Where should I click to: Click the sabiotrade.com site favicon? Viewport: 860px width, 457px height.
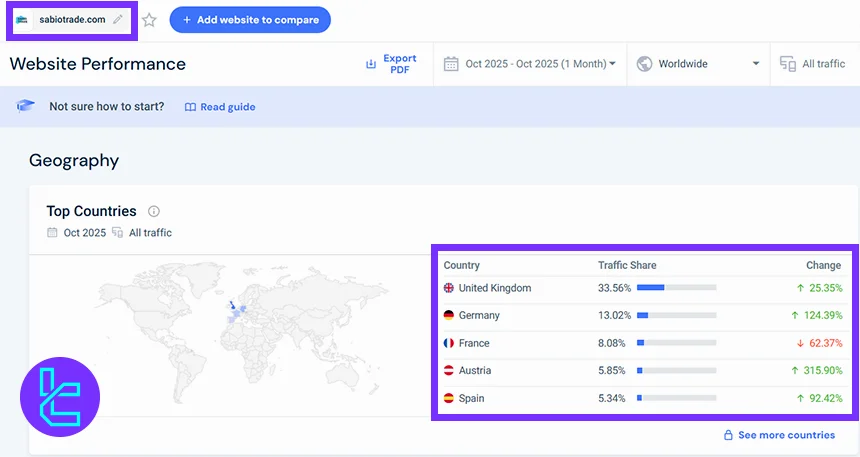[22, 19]
